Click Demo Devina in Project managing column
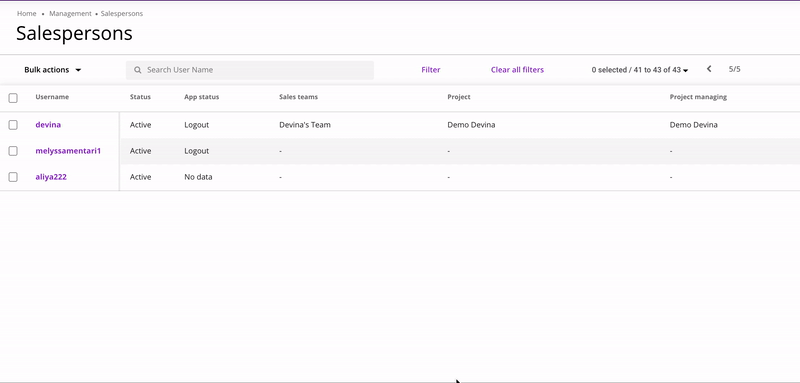 693,125
